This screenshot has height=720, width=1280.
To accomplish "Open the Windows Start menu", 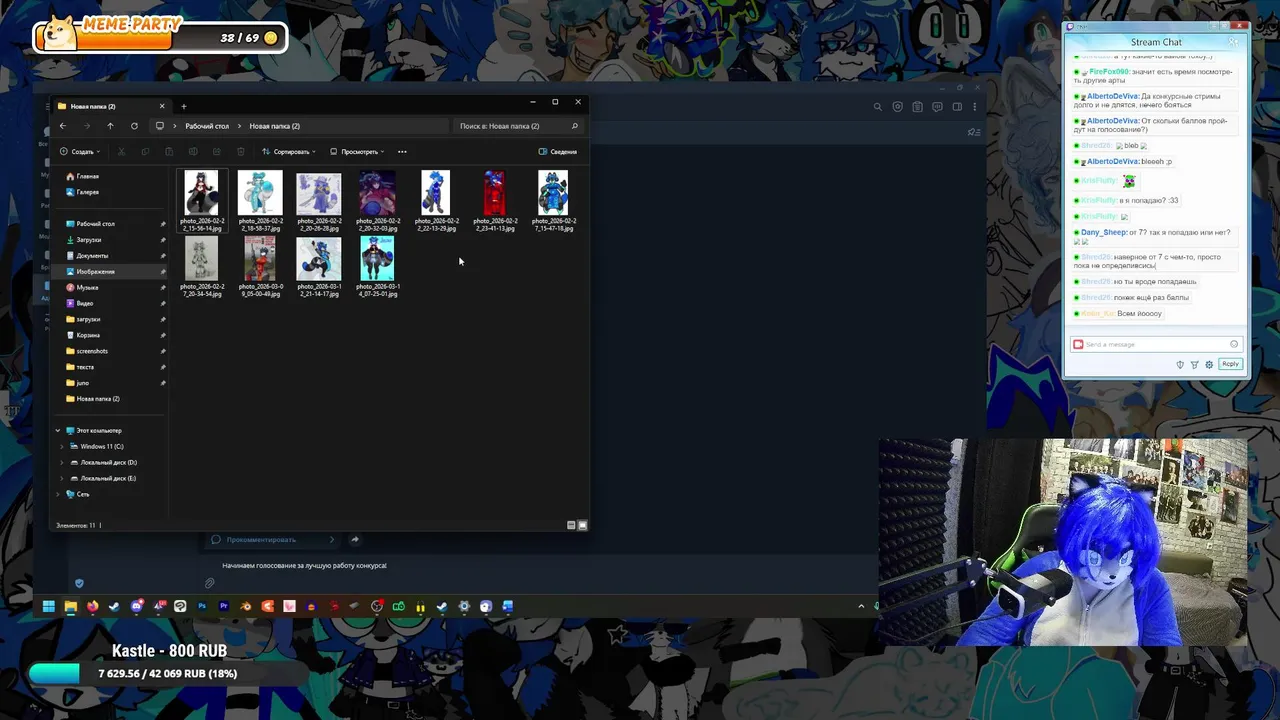I will point(48,606).
